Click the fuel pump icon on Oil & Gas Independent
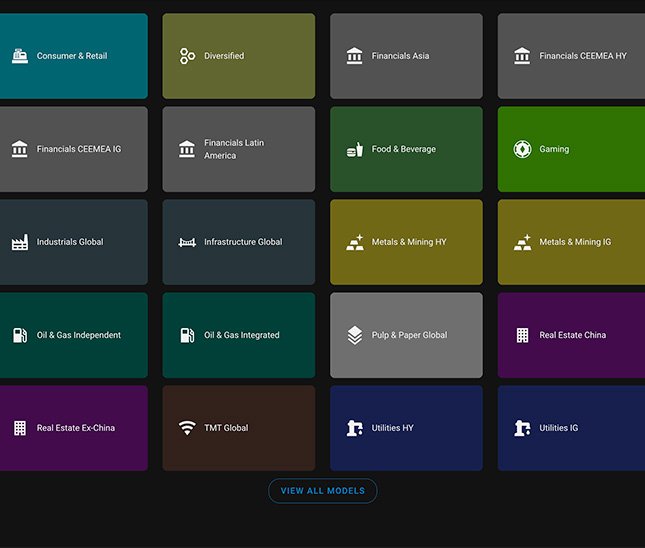The width and height of the screenshot is (645, 548). pyautogui.click(x=19, y=335)
